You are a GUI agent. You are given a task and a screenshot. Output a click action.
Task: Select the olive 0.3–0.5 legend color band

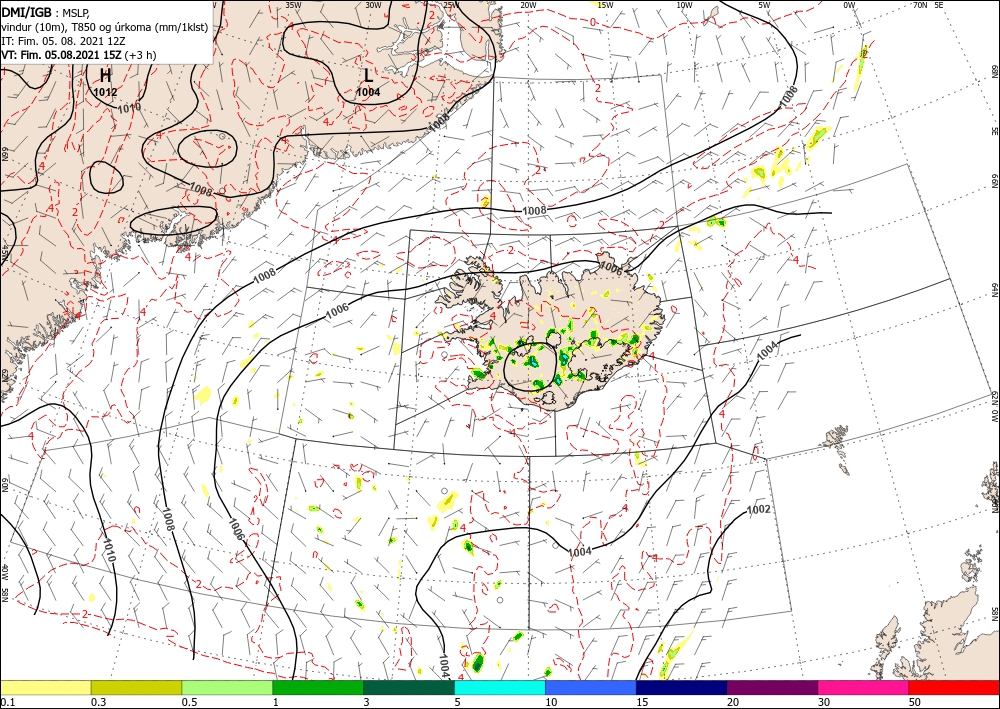136,687
